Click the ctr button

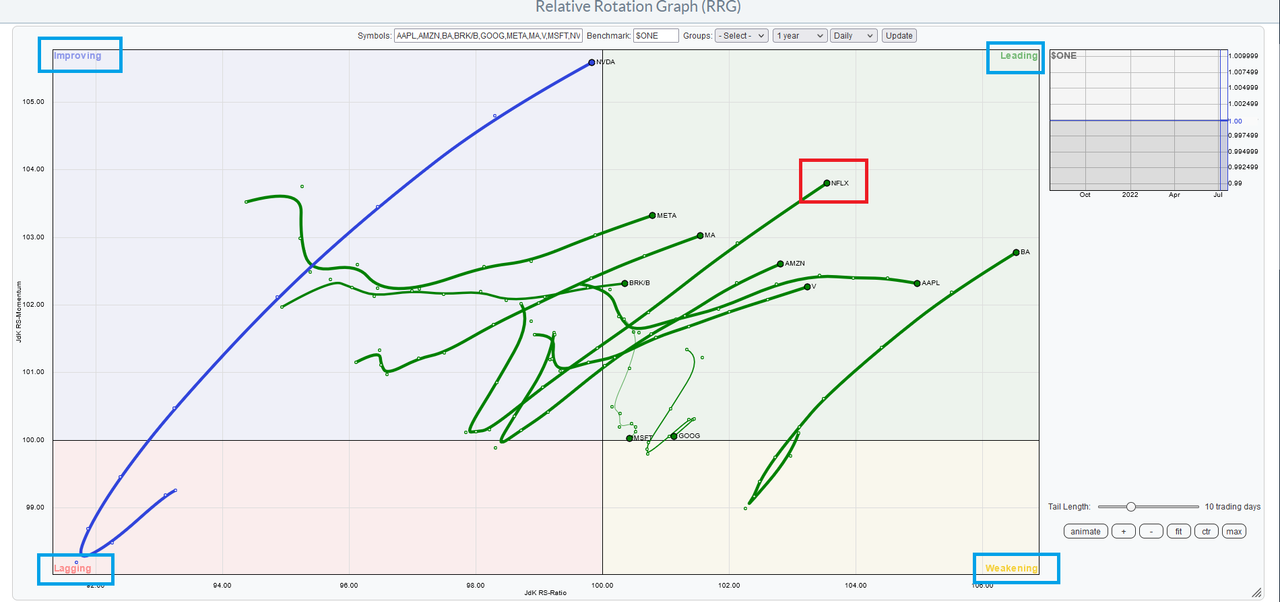[x=1206, y=531]
